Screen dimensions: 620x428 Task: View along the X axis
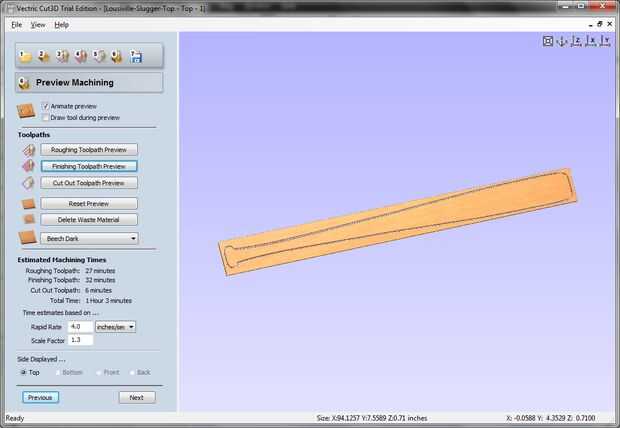click(591, 41)
